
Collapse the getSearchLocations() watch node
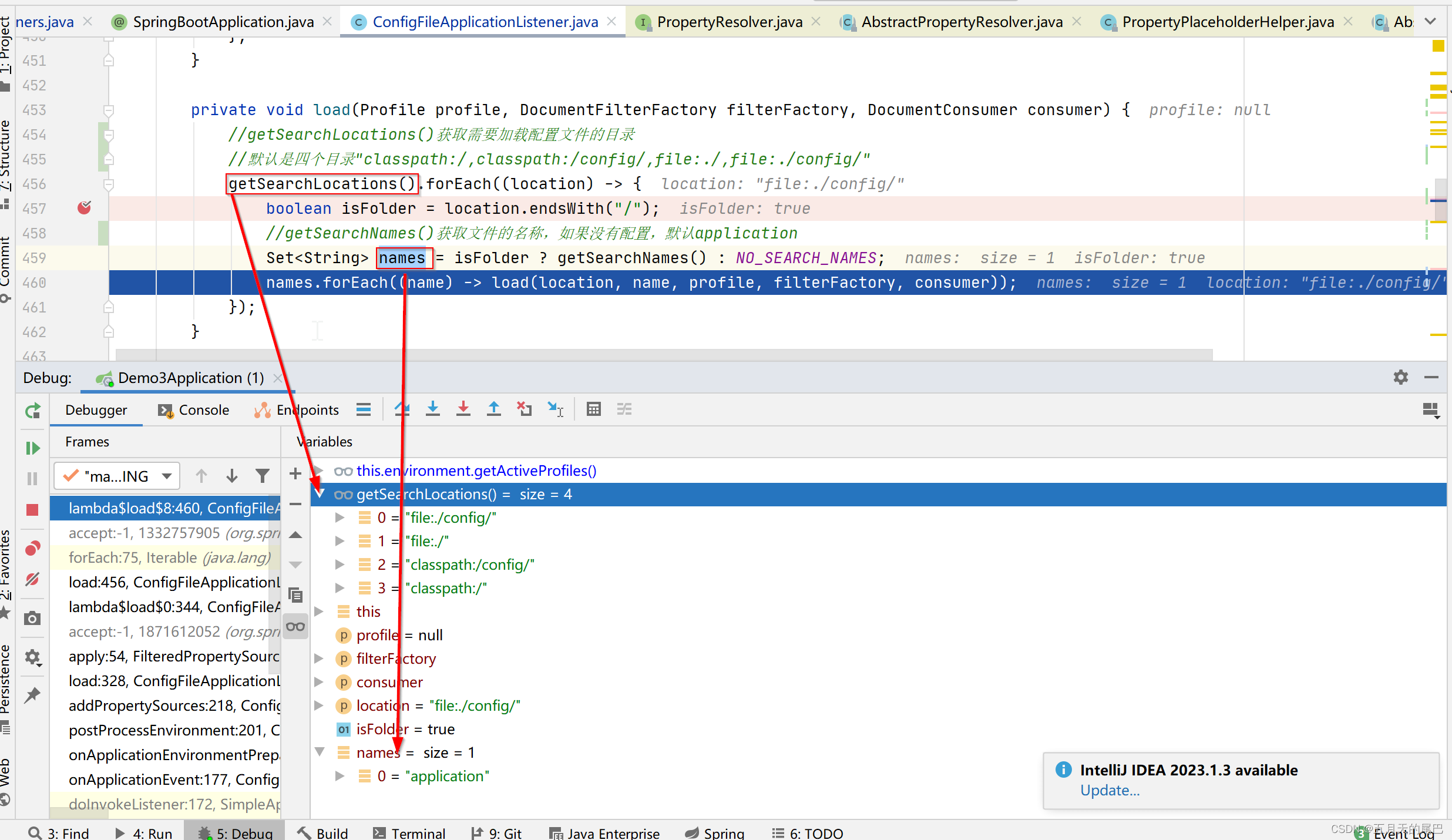click(x=320, y=494)
